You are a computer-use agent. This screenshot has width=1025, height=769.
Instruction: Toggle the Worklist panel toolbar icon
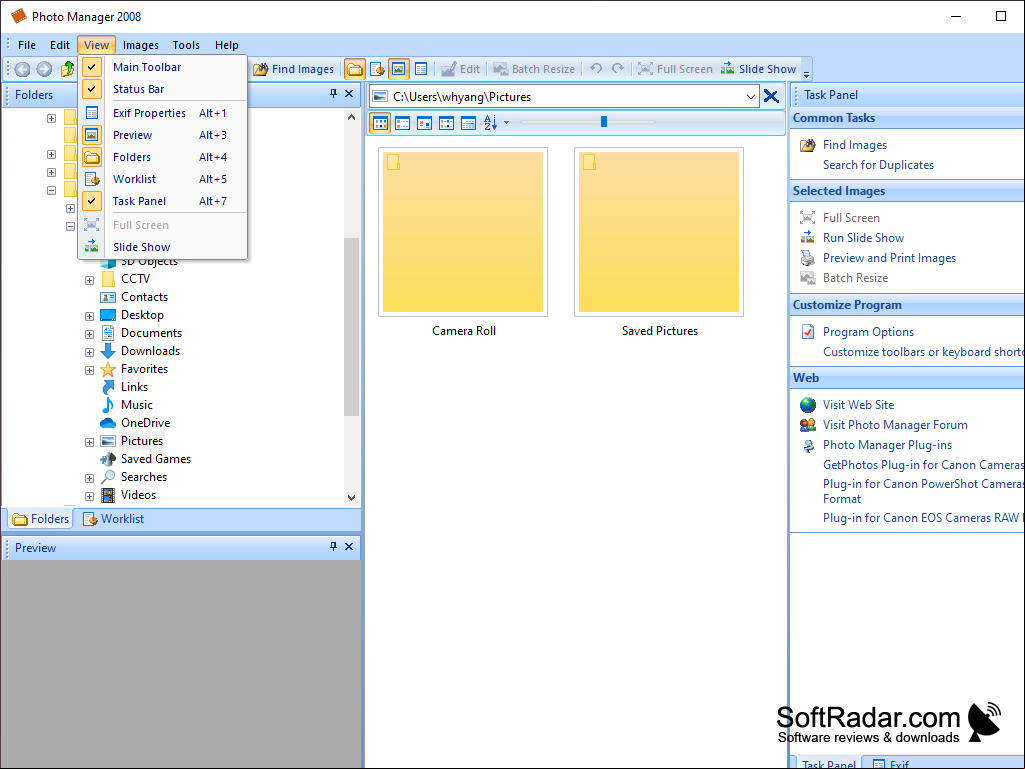(377, 69)
